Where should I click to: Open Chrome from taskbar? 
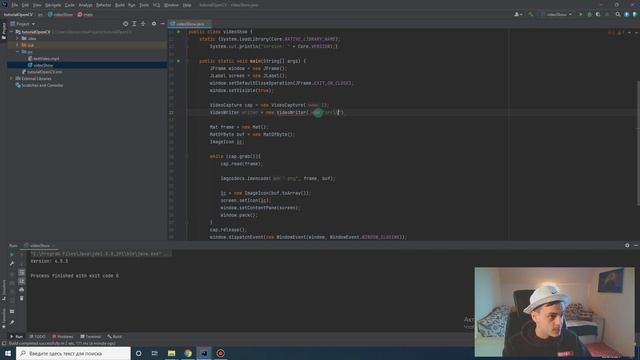(188, 353)
